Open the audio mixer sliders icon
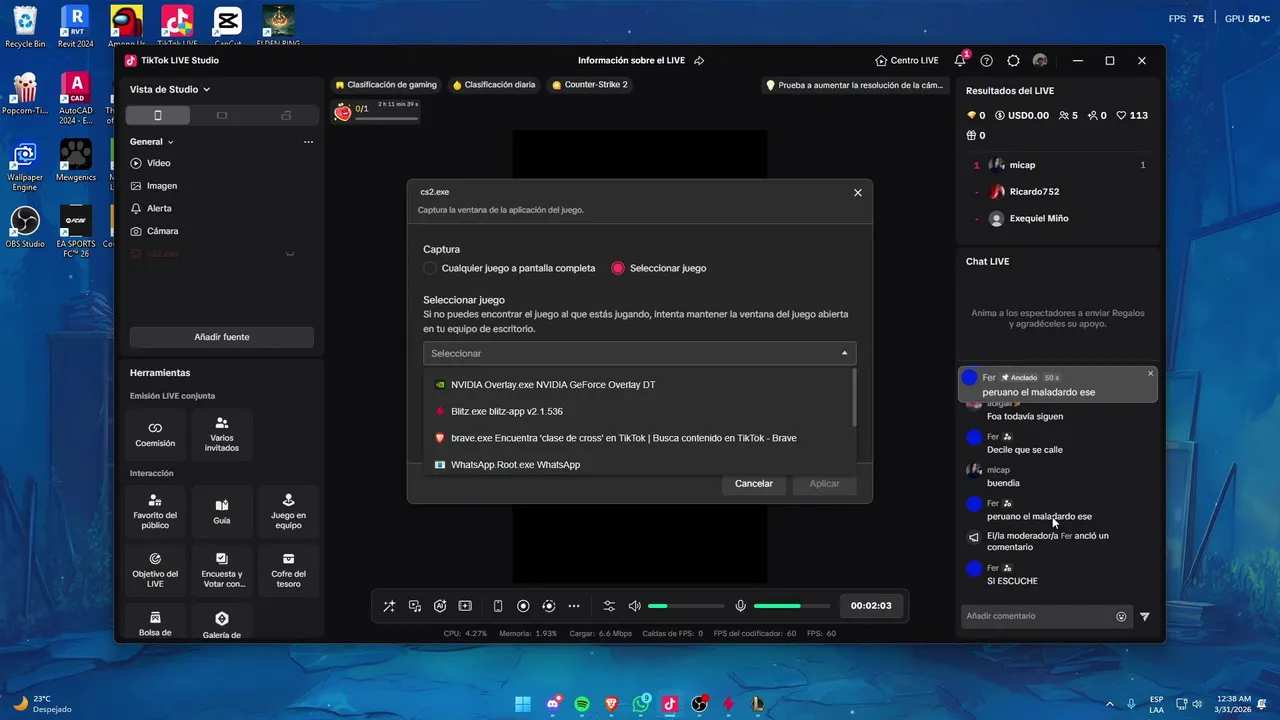This screenshot has height=720, width=1280. [x=609, y=606]
